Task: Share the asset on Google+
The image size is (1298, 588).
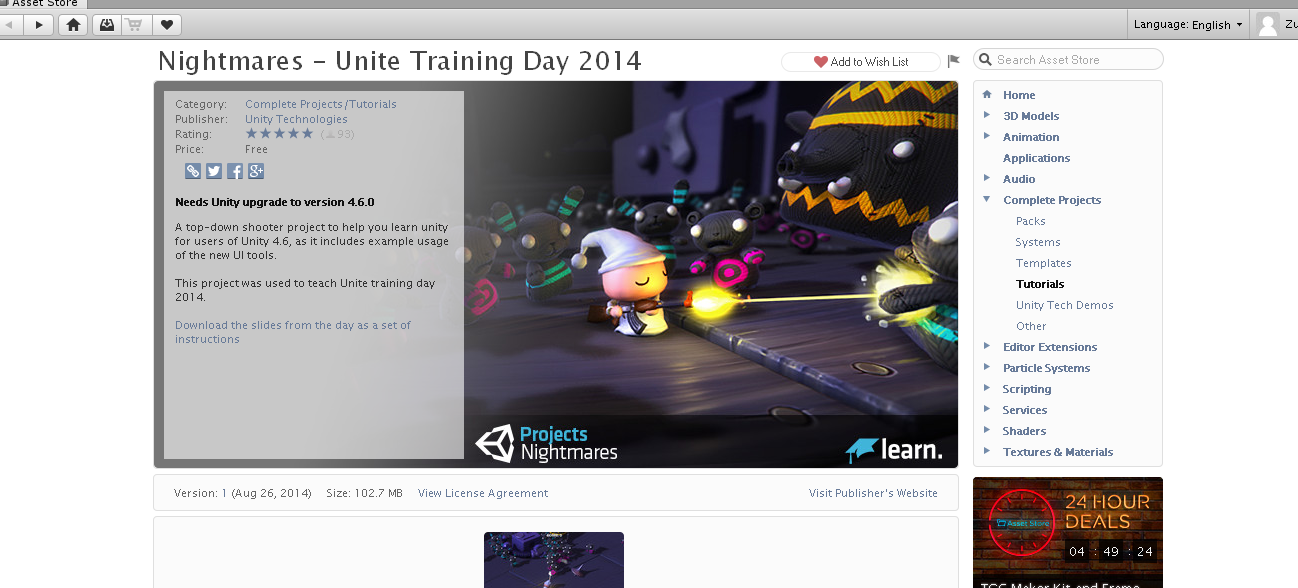Action: coord(255,170)
